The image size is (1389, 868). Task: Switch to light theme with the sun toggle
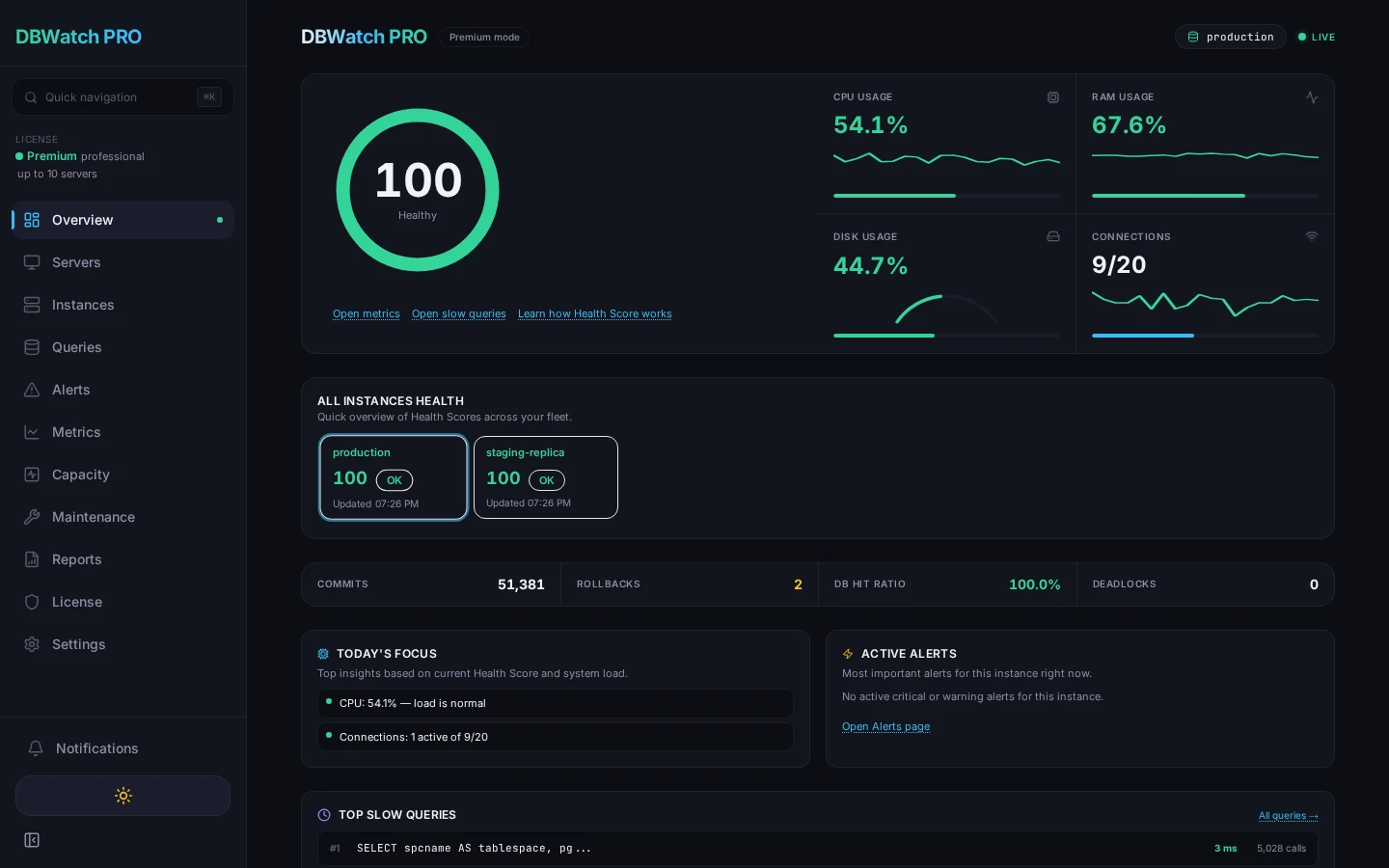tap(123, 796)
